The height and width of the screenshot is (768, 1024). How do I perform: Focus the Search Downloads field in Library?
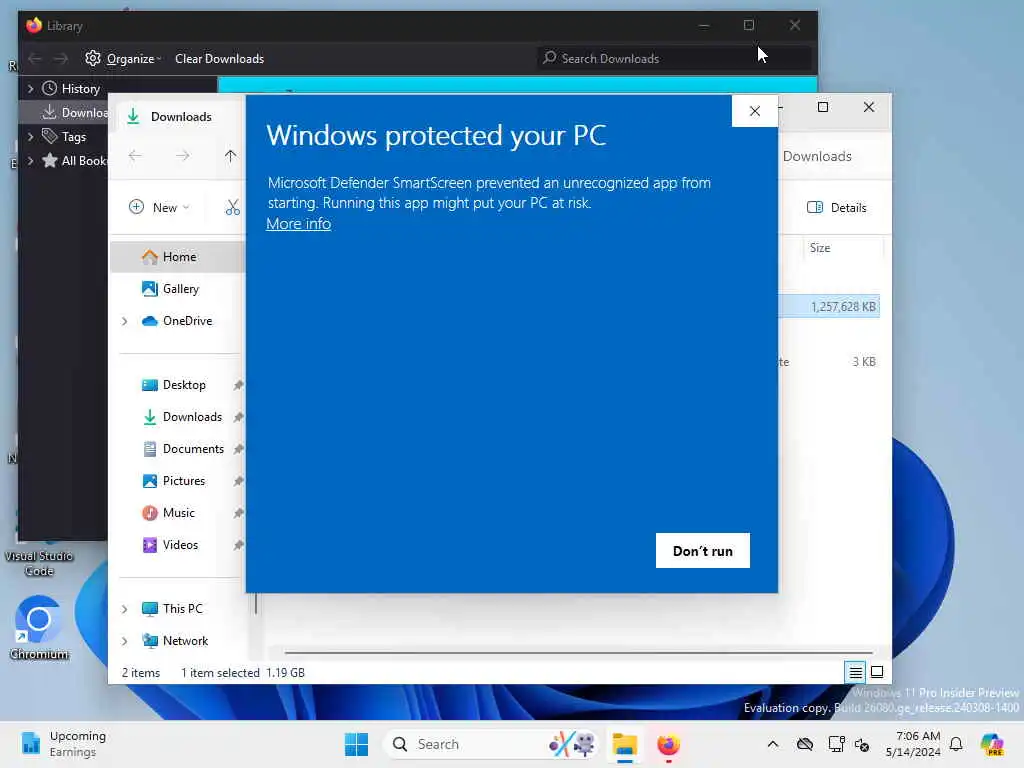(x=675, y=58)
